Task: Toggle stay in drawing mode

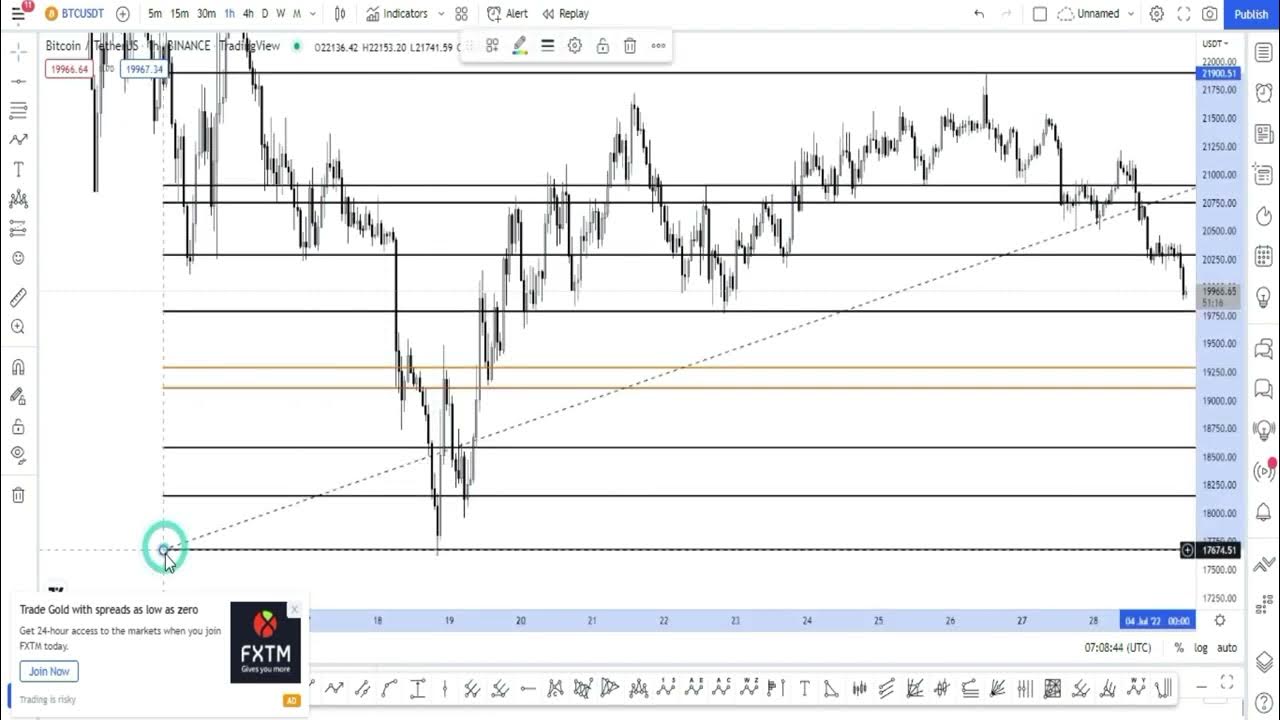Action: [x=18, y=396]
